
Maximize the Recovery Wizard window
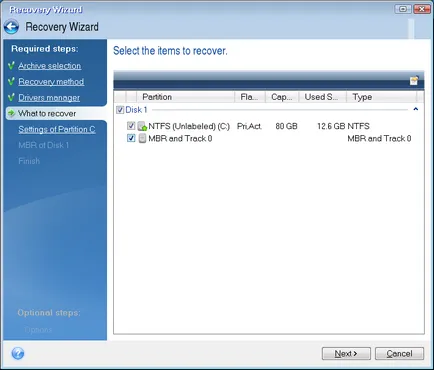coord(403,9)
